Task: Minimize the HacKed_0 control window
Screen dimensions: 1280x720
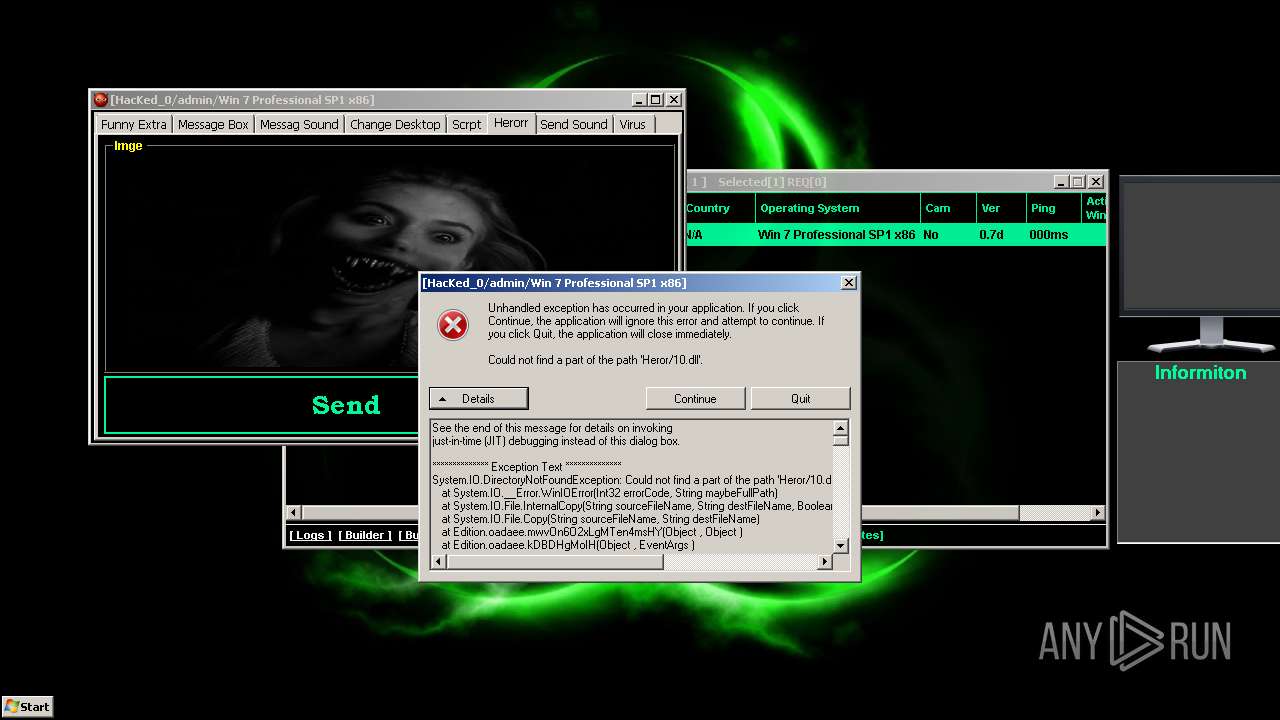Action: click(x=639, y=100)
